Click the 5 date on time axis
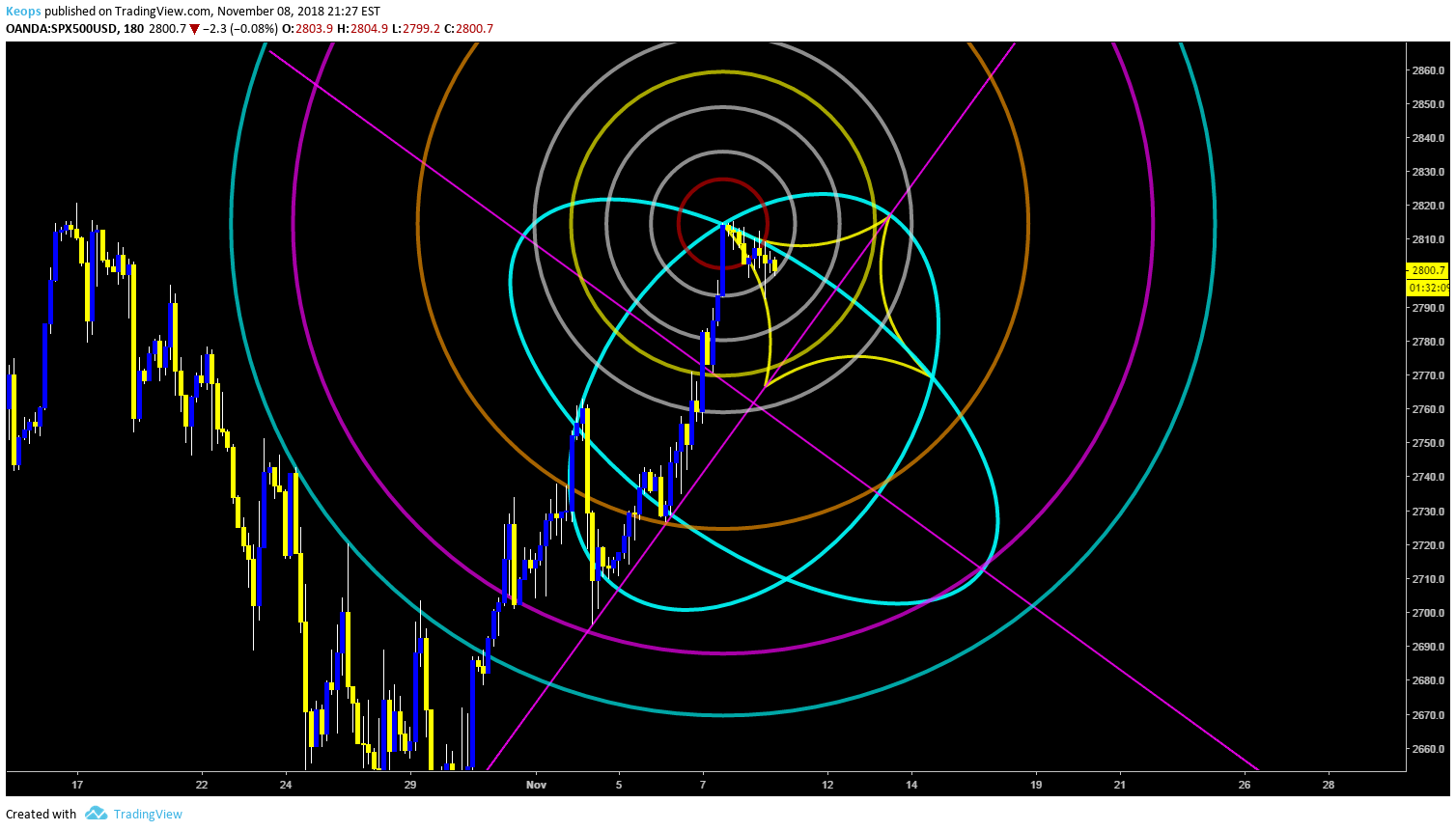 click(619, 785)
